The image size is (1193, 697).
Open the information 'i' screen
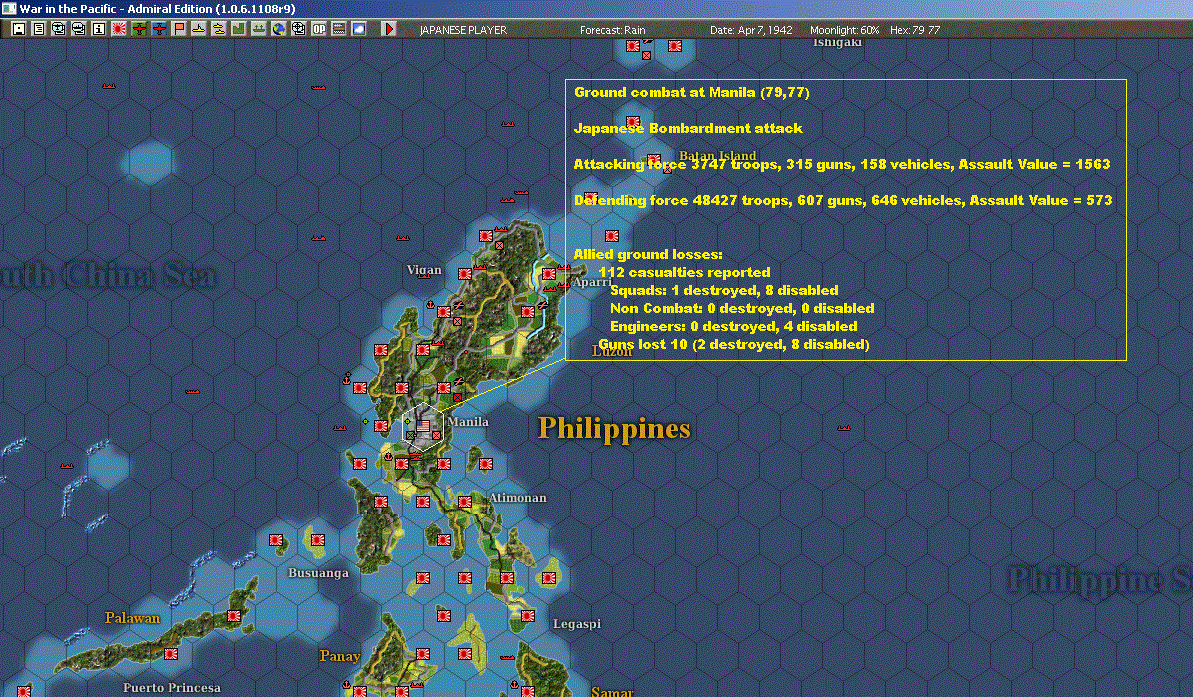pyautogui.click(x=99, y=29)
